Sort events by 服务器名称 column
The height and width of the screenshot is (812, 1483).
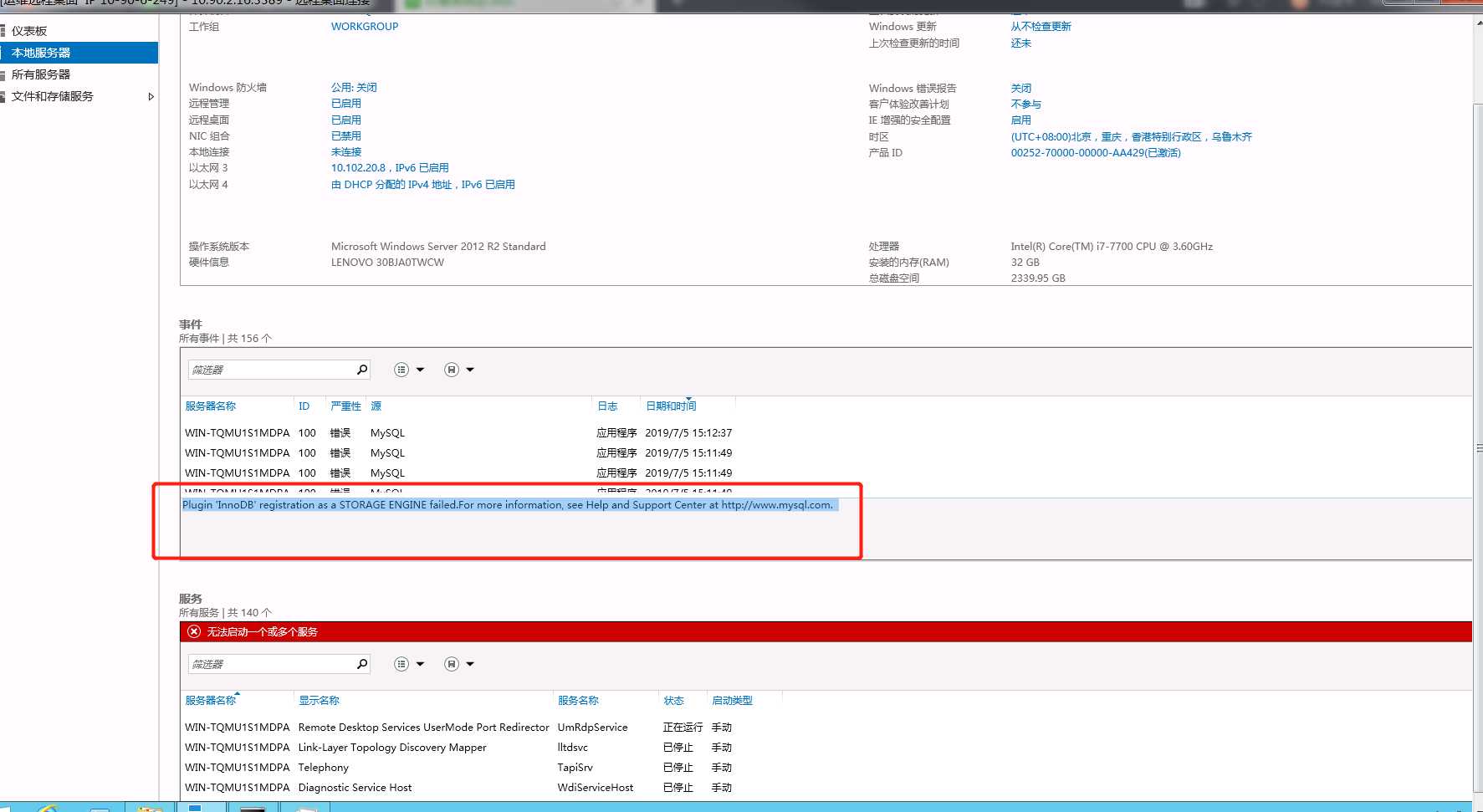[211, 406]
